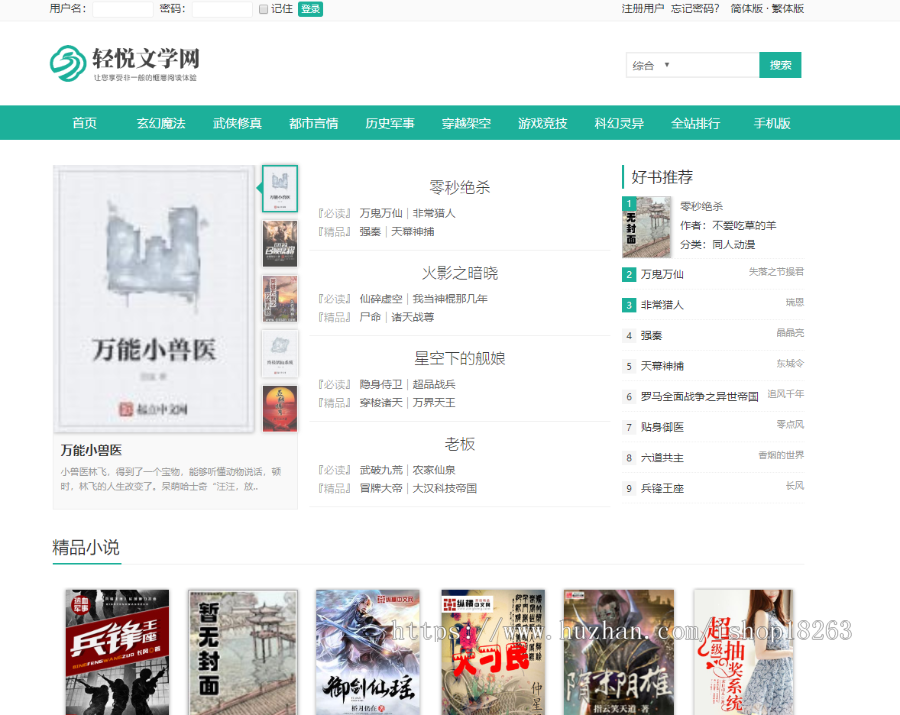Open the 超级抽奖系统 book cover
Viewport: 900px width, 715px height.
(744, 652)
